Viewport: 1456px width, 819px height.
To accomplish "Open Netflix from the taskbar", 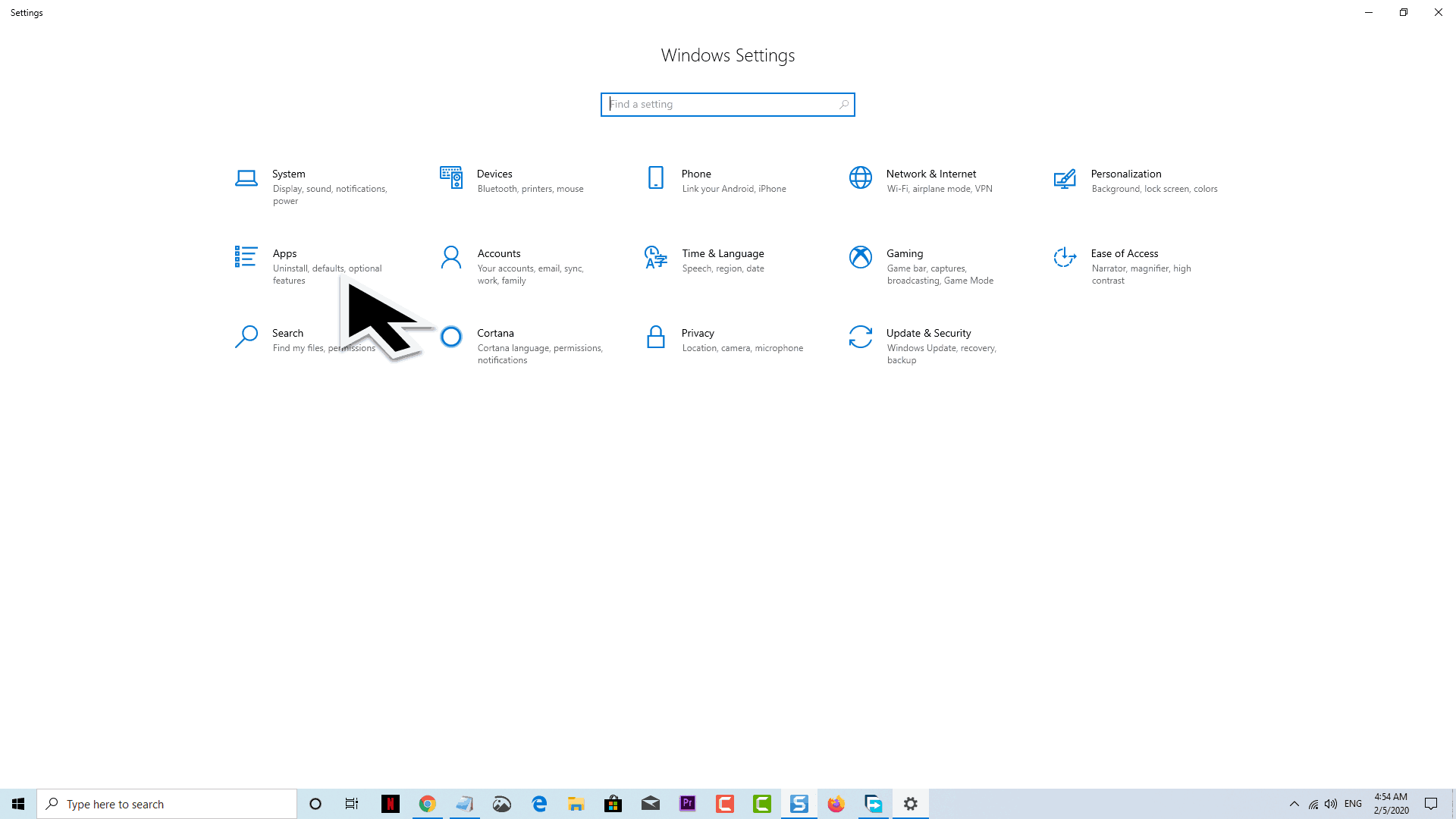I will tap(391, 804).
